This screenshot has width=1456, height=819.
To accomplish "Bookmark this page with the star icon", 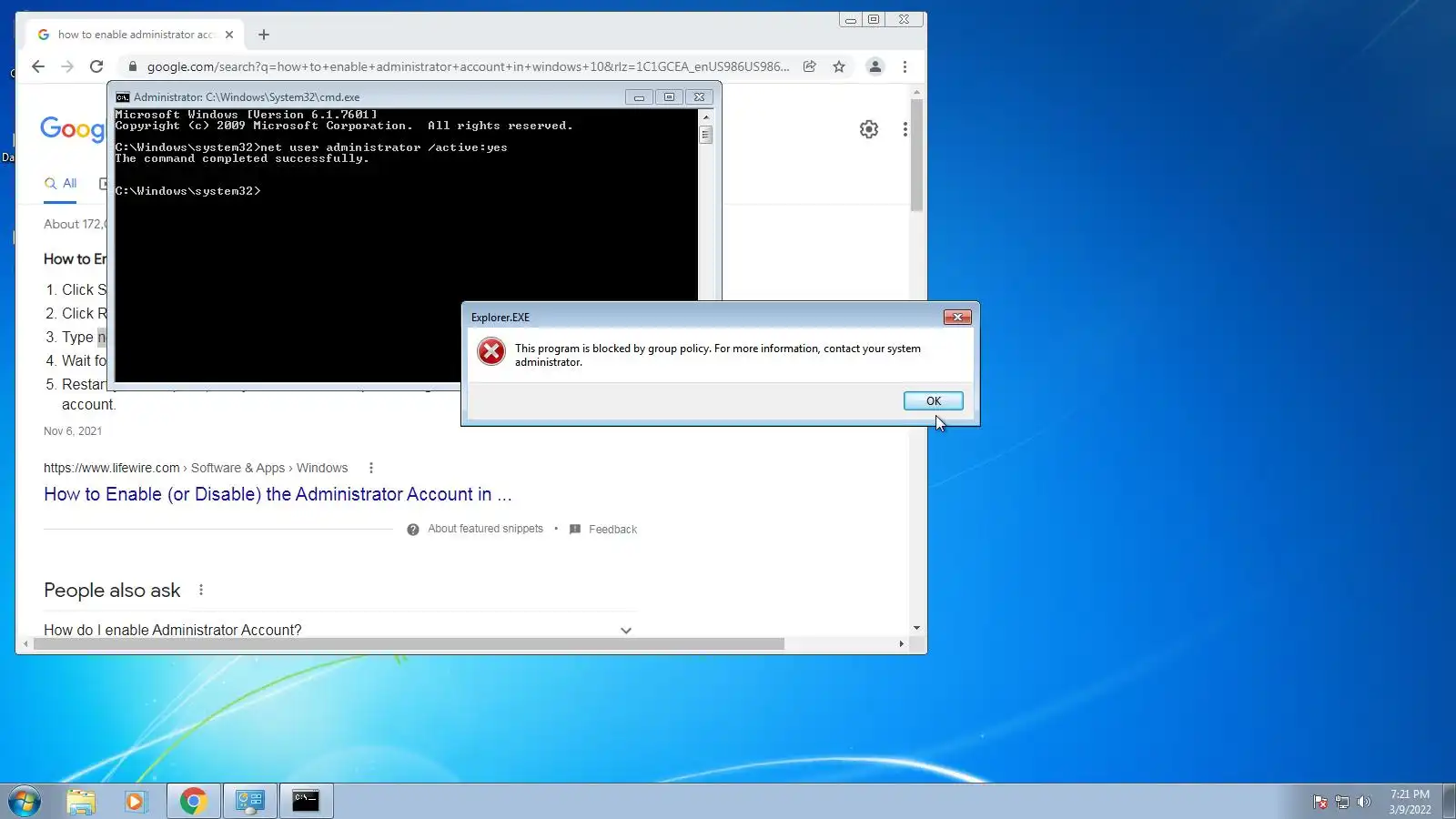I will point(839,66).
